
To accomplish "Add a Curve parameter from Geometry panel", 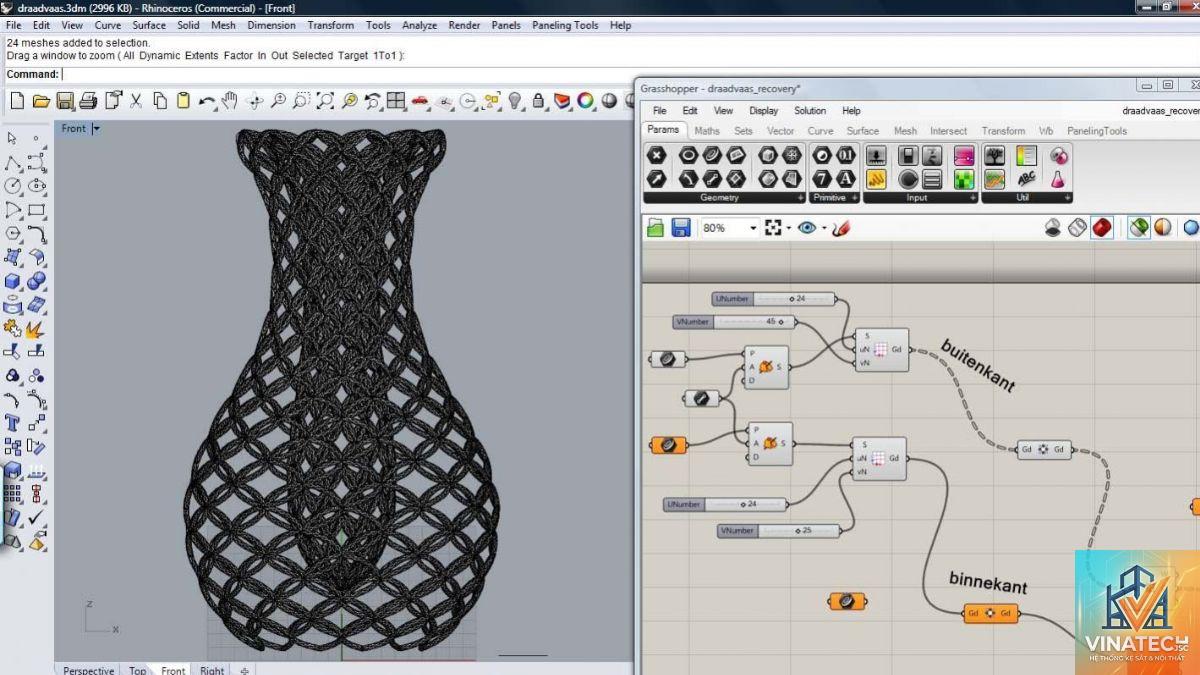I will [x=713, y=155].
